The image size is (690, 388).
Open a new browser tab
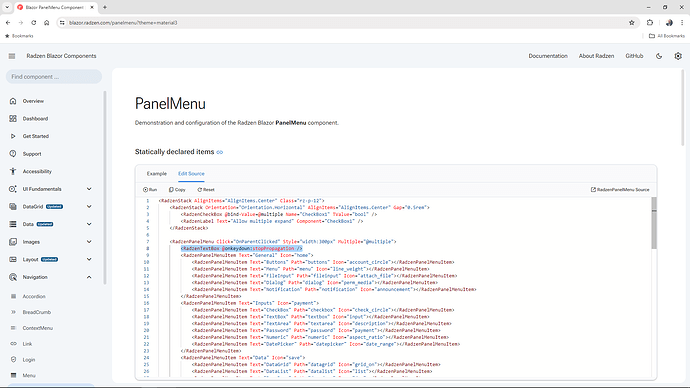105,7
